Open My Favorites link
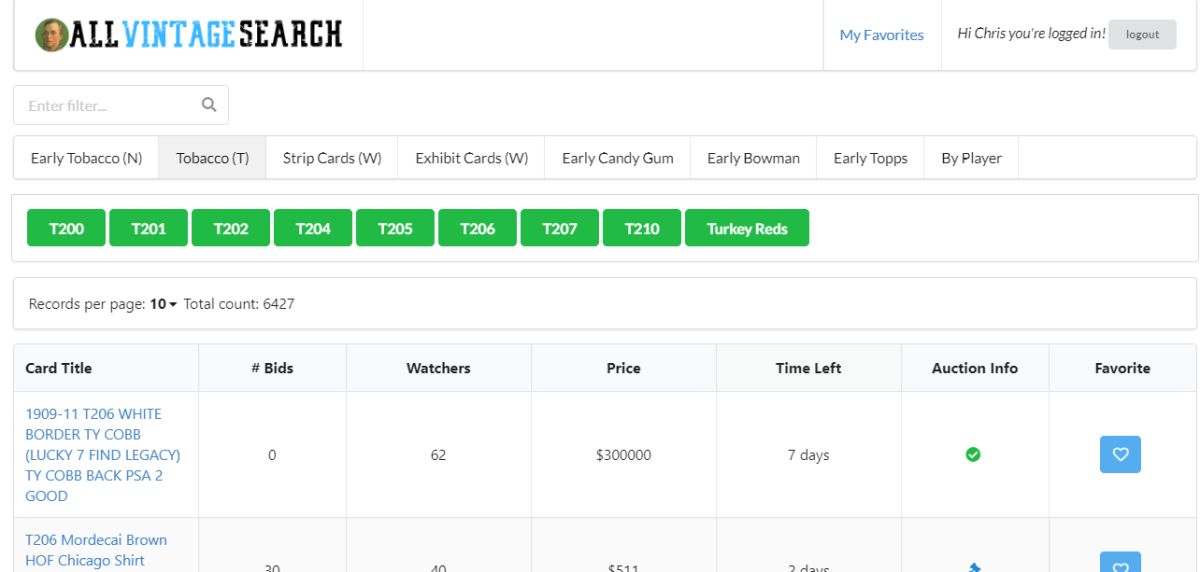Viewport: 1200px width, 572px height. click(x=882, y=35)
